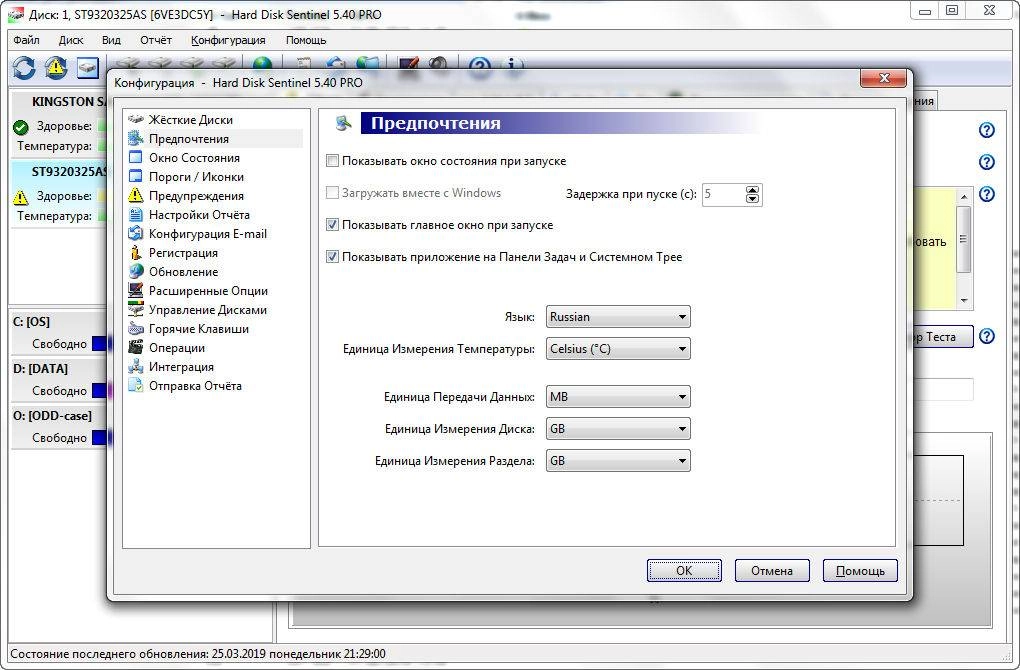Open Единица Измерения Температуры dropdown
Screen dimensions: 1020x670
618,349
